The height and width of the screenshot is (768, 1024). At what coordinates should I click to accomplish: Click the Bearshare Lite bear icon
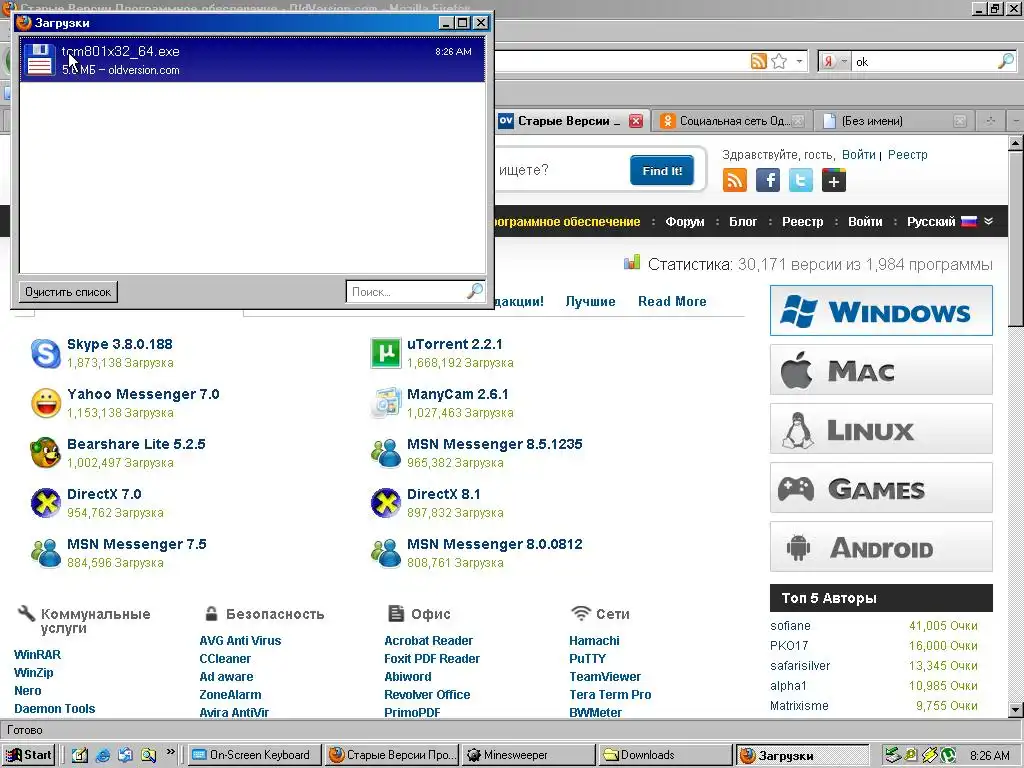[46, 453]
